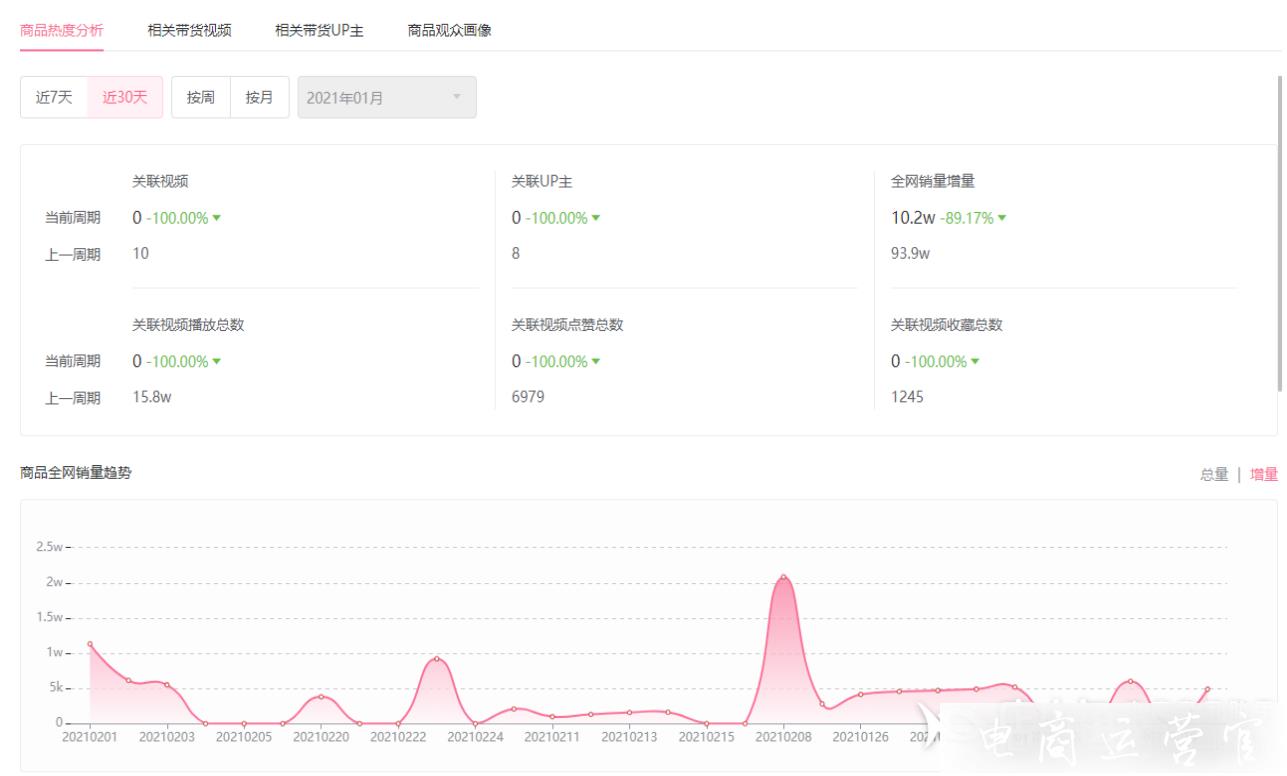1287x776 pixels.
Task: Click the 关联视频收藏总数 label
Action: pyautogui.click(x=947, y=325)
